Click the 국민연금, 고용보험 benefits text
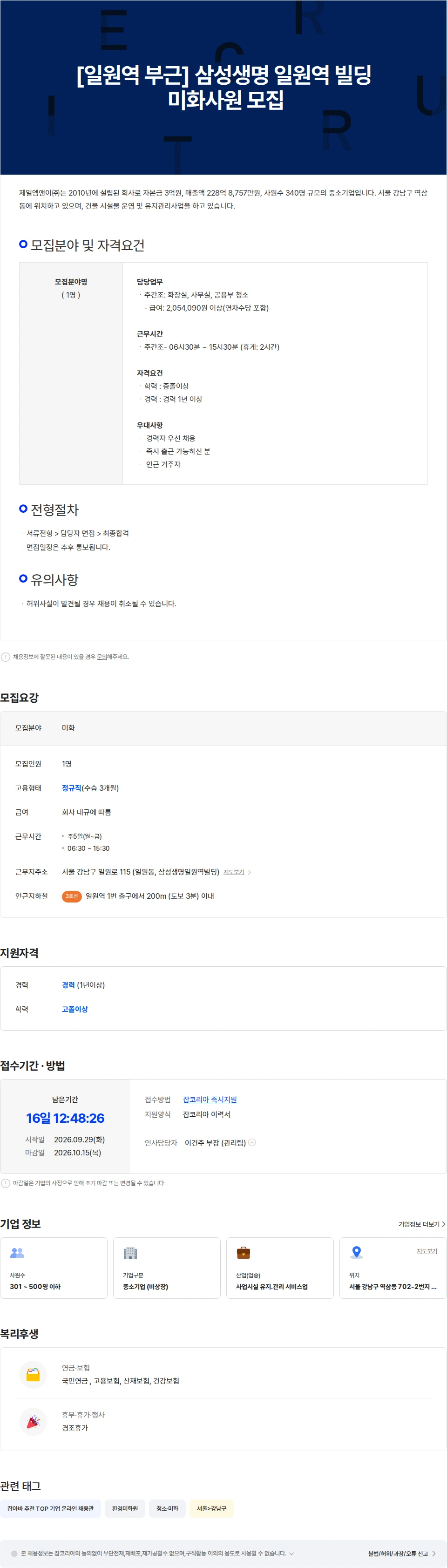This screenshot has width=447, height=1568. click(121, 1380)
